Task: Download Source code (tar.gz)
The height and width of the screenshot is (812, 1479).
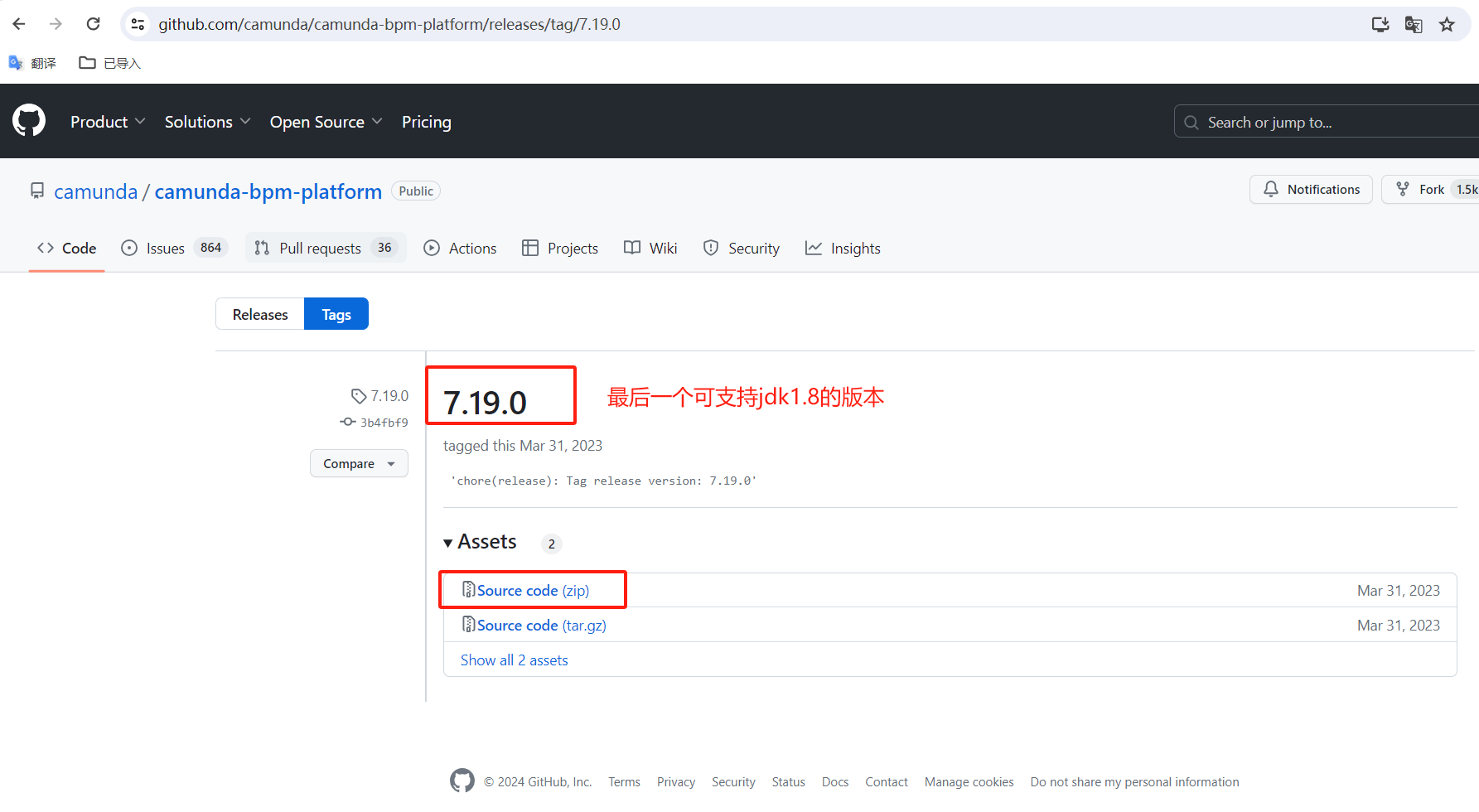Action: click(x=541, y=625)
